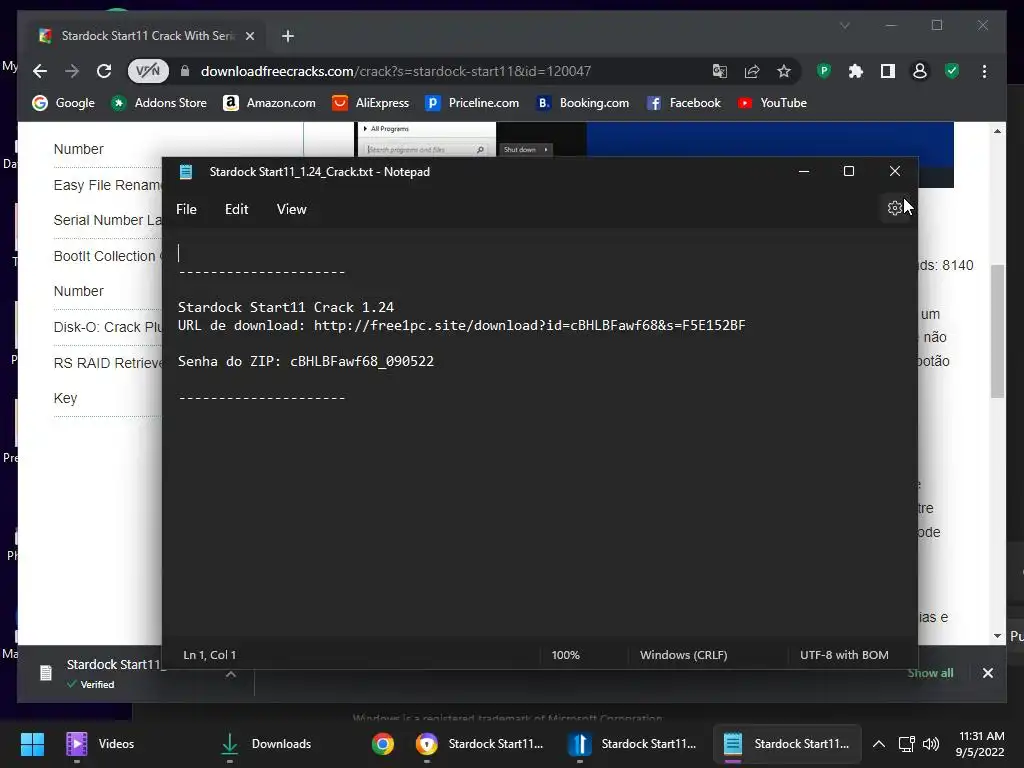Click the Senha do ZIP line
Viewport: 1024px width, 768px height.
(306, 361)
